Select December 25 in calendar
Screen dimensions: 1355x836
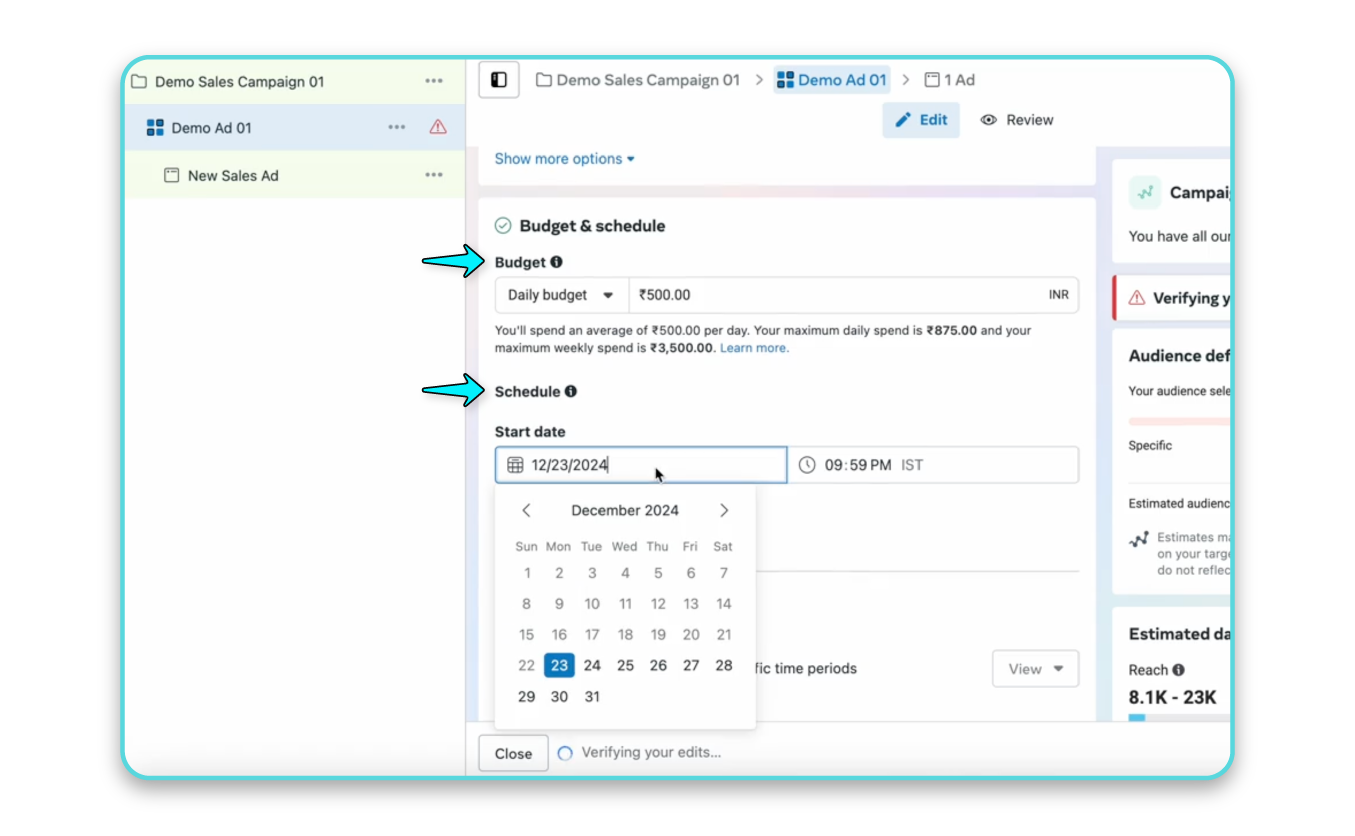click(625, 666)
